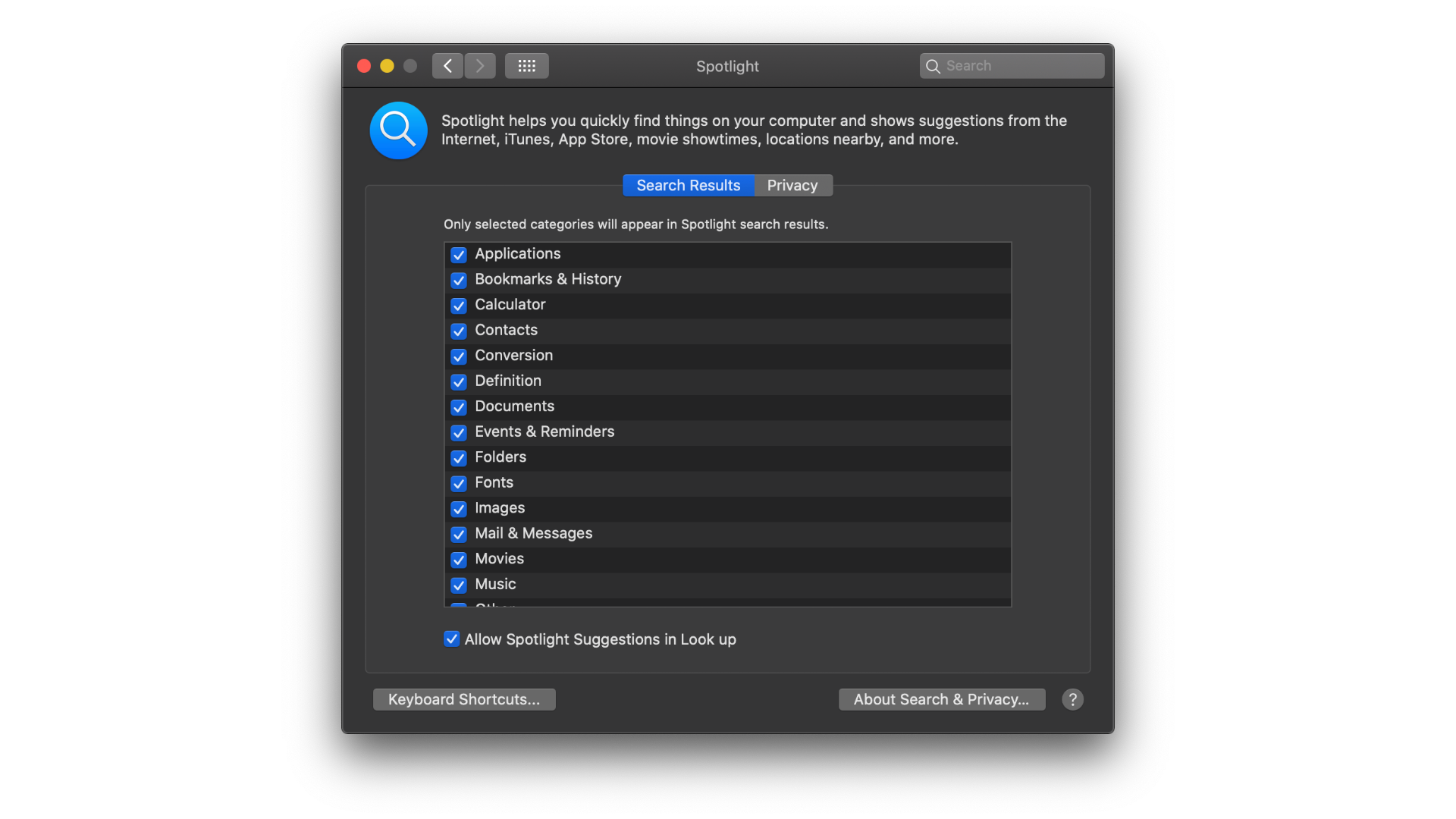The image size is (1456, 819).
Task: Click the back arrow navigation button
Action: click(447, 66)
